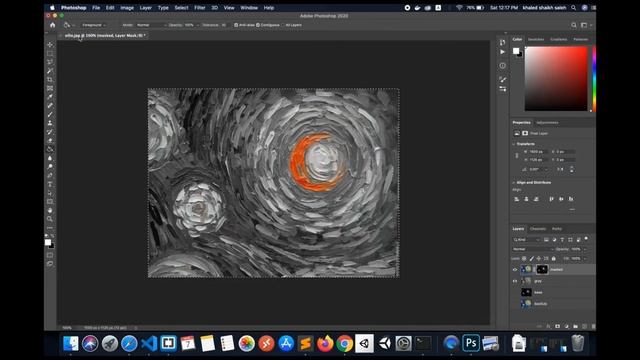This screenshot has width=640, height=360.
Task: Select the Eraser tool
Action: point(50,141)
